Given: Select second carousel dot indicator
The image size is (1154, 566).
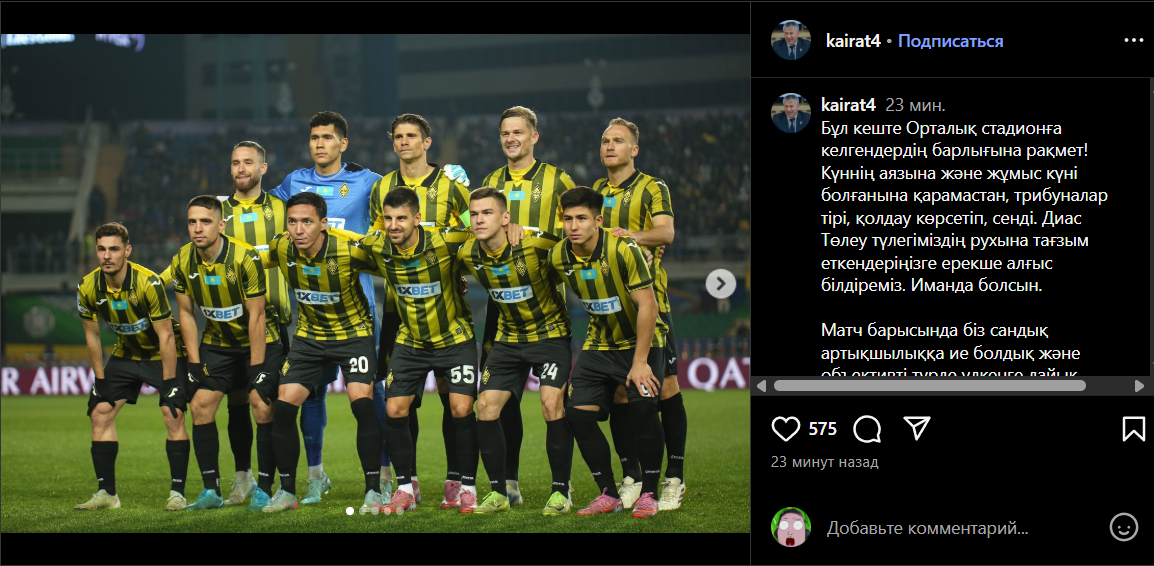Looking at the screenshot, I should [x=362, y=511].
